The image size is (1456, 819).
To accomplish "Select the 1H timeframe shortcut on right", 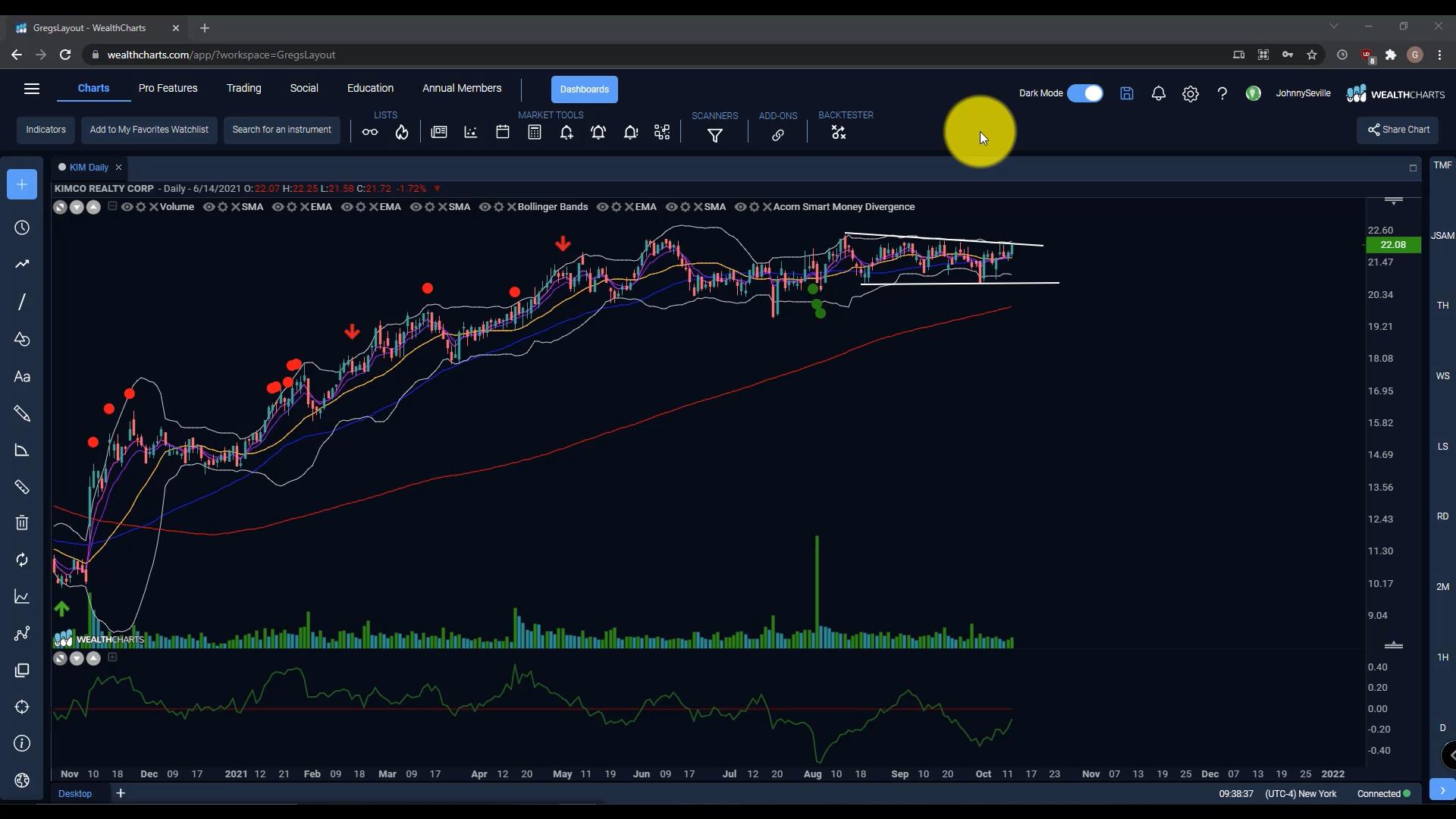I will 1442,657.
